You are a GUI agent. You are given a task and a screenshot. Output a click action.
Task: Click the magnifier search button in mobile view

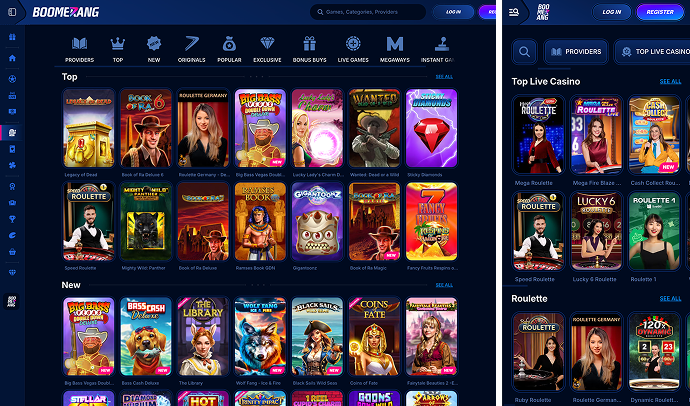click(x=524, y=51)
